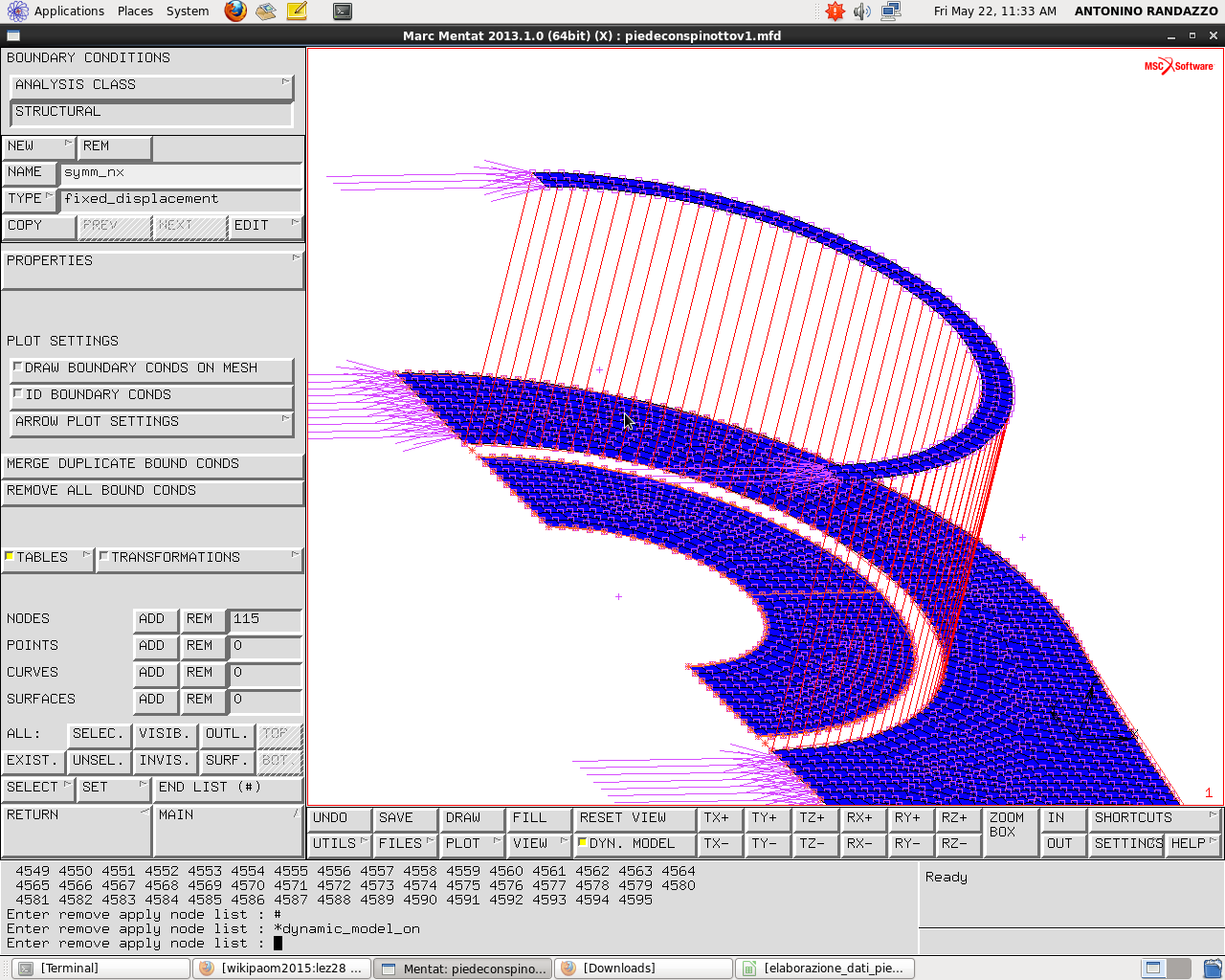Copy the current boundary condition
1225x980 pixels.
tap(38, 226)
